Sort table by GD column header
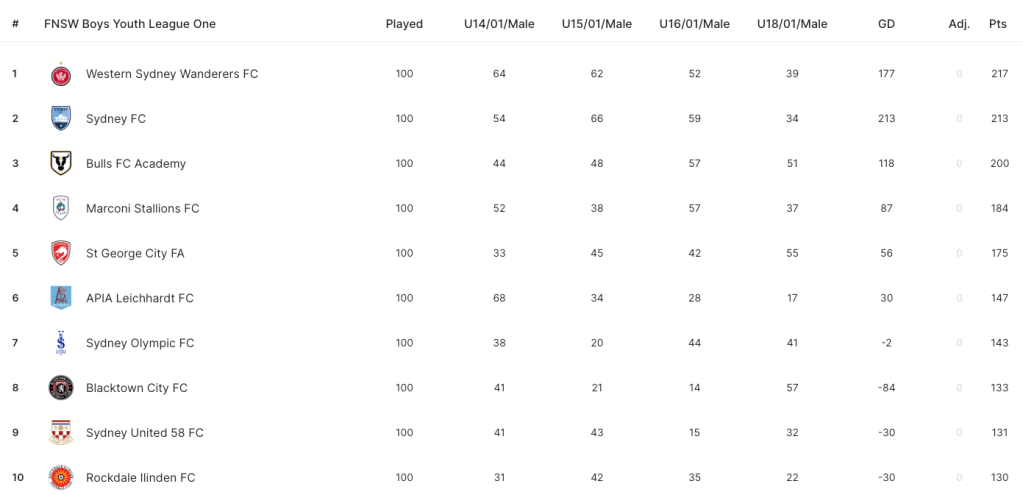 (x=887, y=24)
